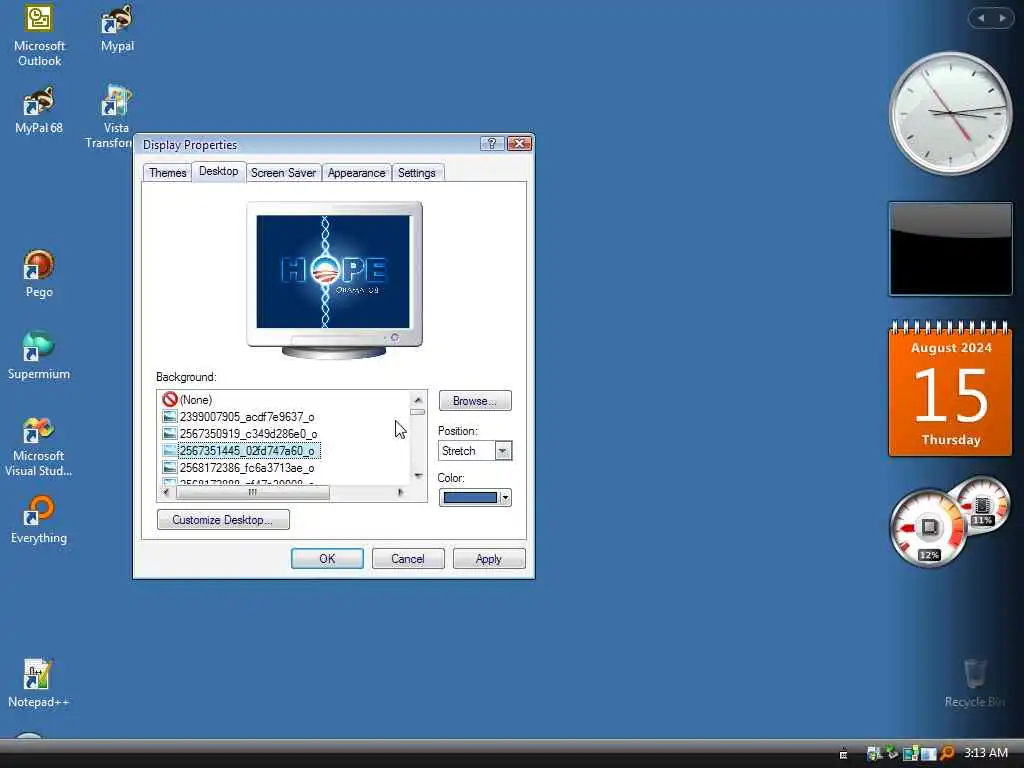
Task: Click the Help question mark title button
Action: coord(492,144)
